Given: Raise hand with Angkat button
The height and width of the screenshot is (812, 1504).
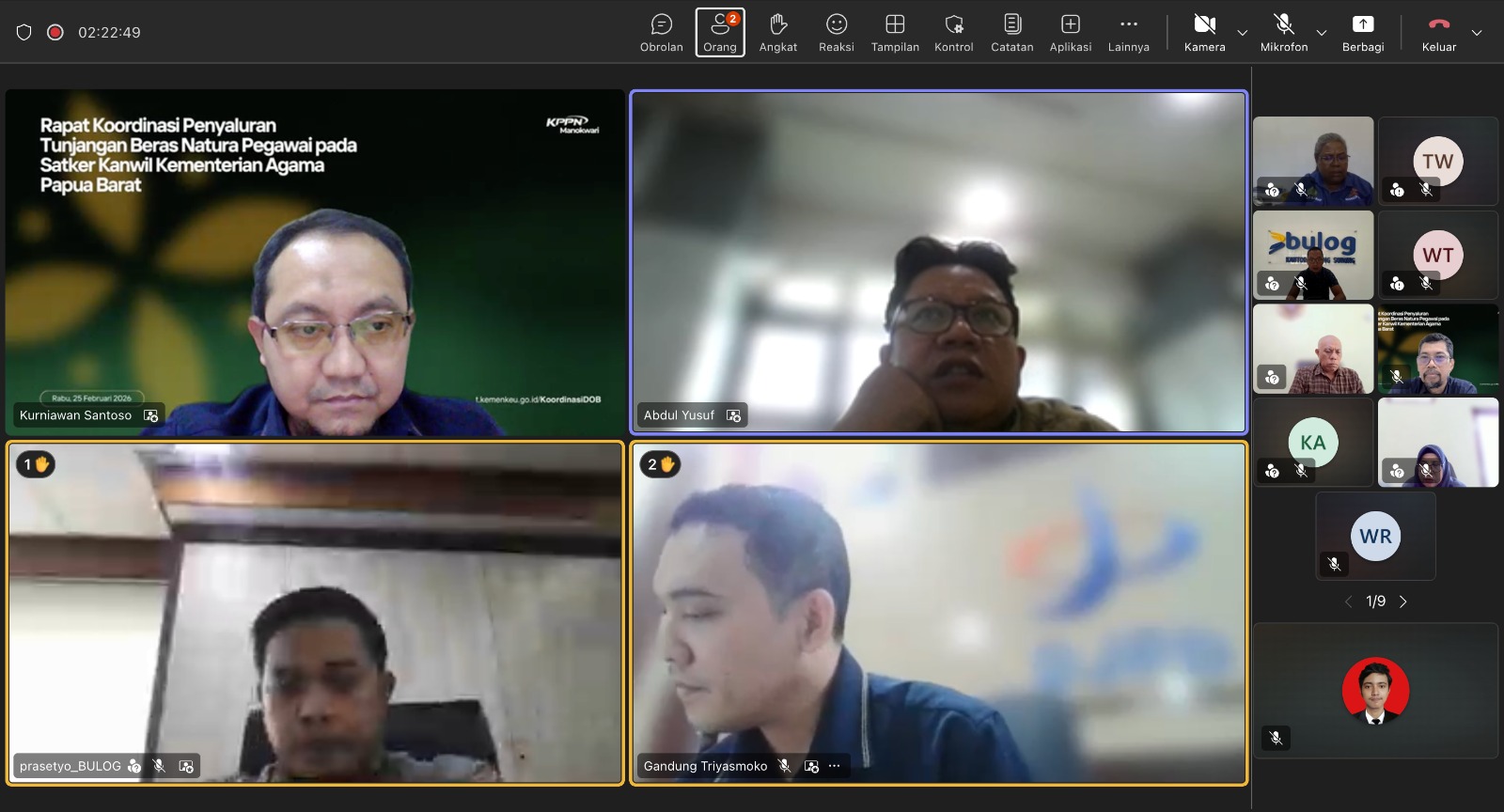Looking at the screenshot, I should [777, 32].
